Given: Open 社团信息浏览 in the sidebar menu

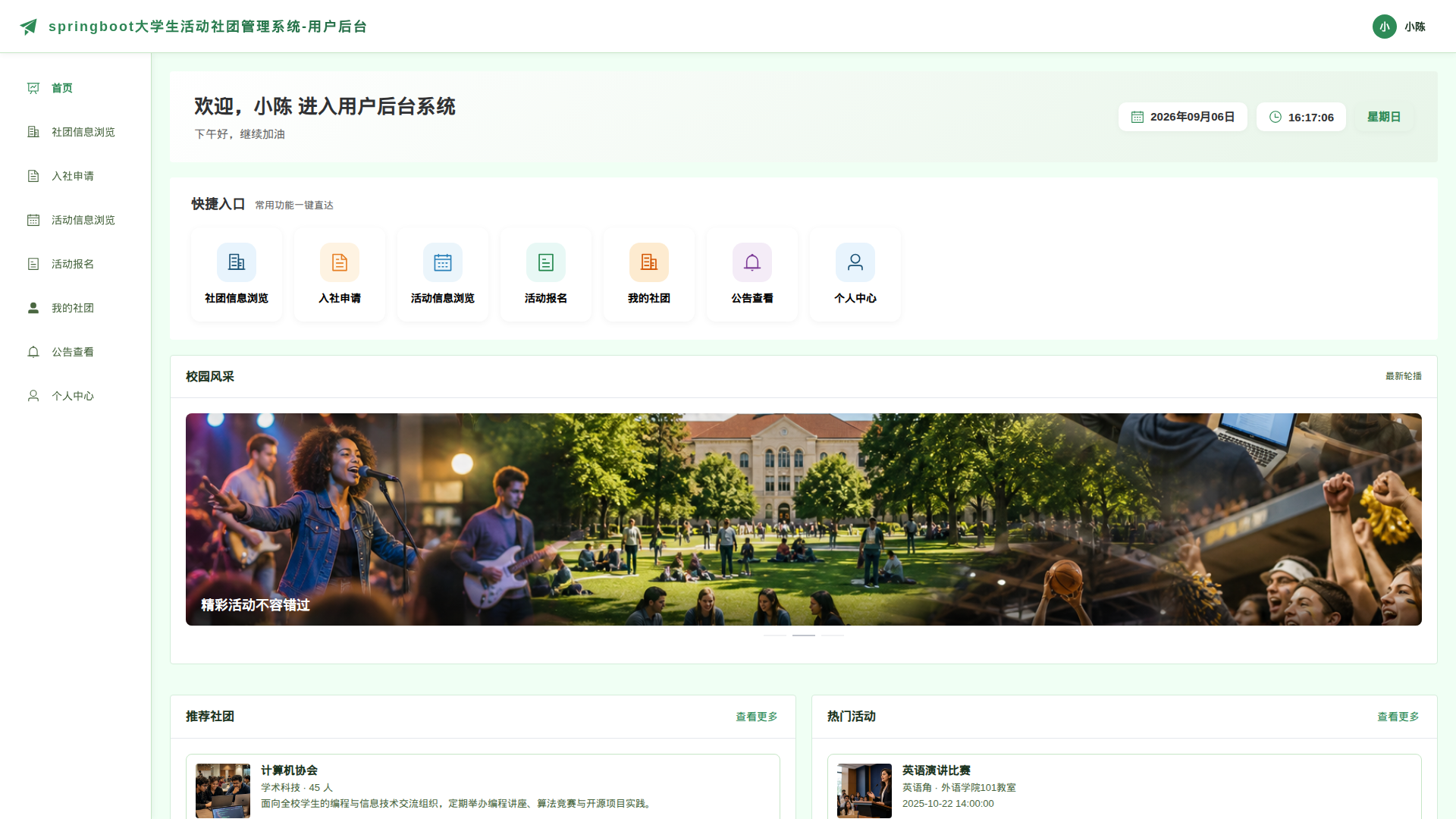Looking at the screenshot, I should pos(76,132).
